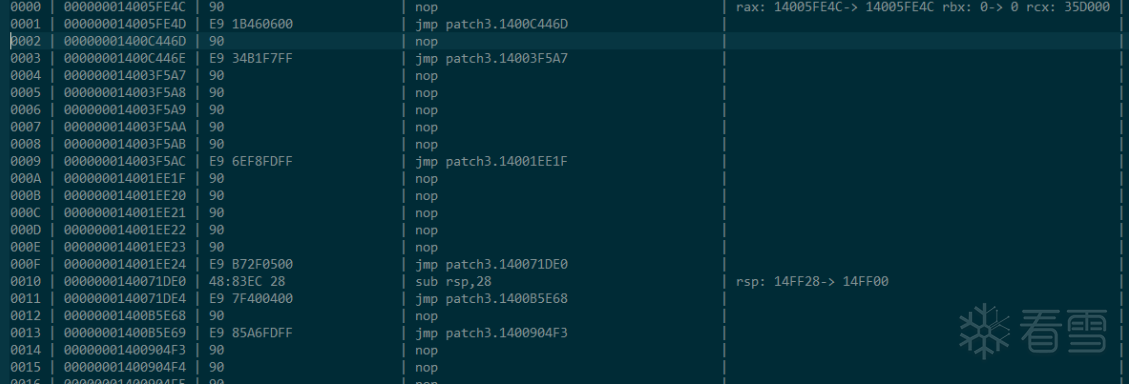Click jmp patch3.1400904F3 instruction
1129x384 pixels.
point(491,333)
